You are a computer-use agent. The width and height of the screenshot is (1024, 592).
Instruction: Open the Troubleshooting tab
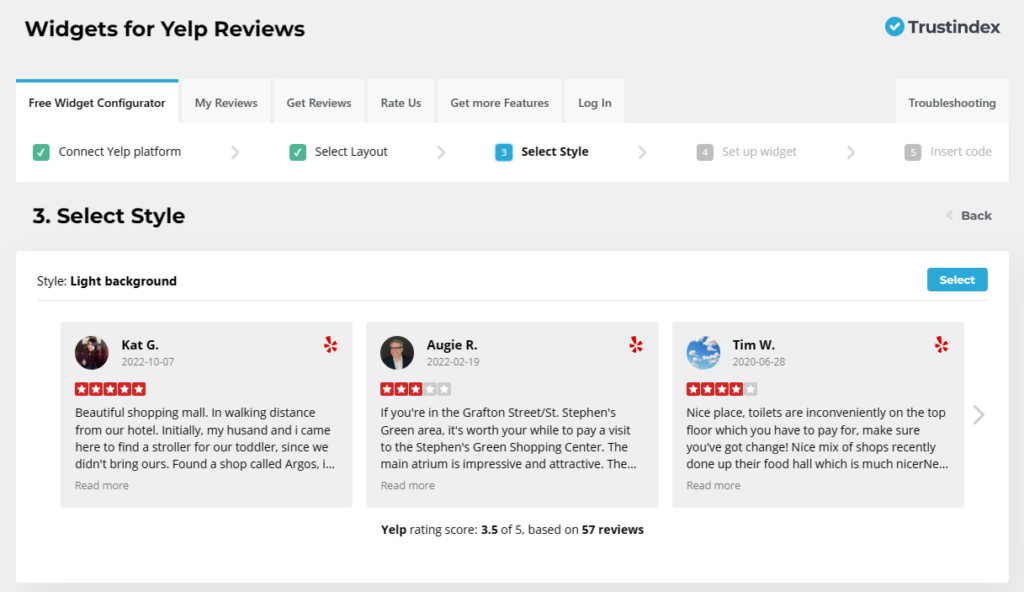pyautogui.click(x=951, y=101)
